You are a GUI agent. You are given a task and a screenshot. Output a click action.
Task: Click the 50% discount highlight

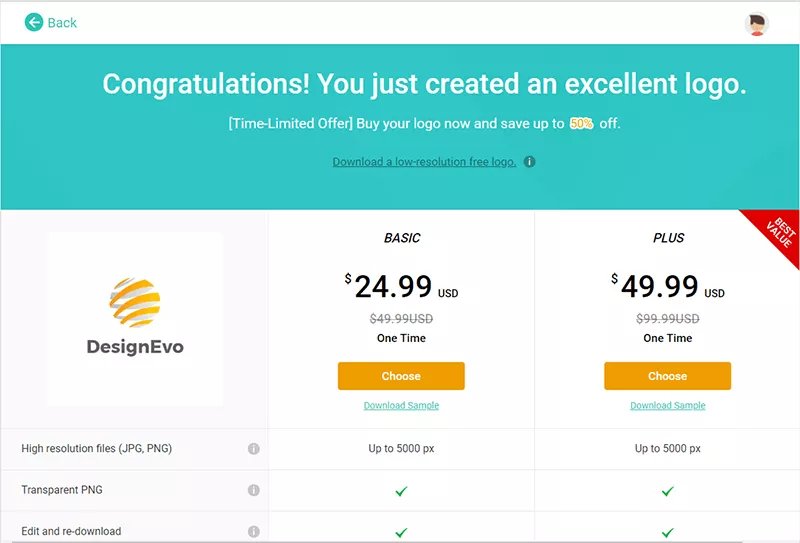tap(581, 124)
